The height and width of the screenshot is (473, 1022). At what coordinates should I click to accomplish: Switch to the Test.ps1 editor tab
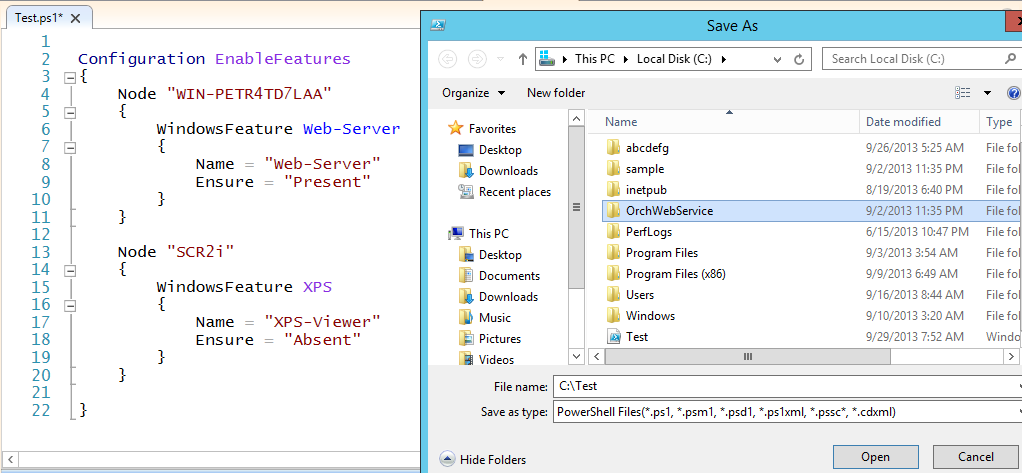40,18
